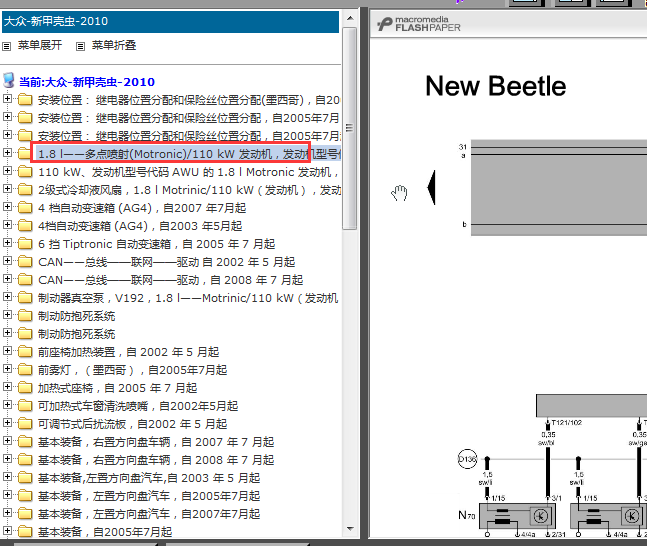Open the 1.8 l 多点喷射(Motronic)/110 kW 发动机 entry
647x546 pixels.
(x=189, y=154)
